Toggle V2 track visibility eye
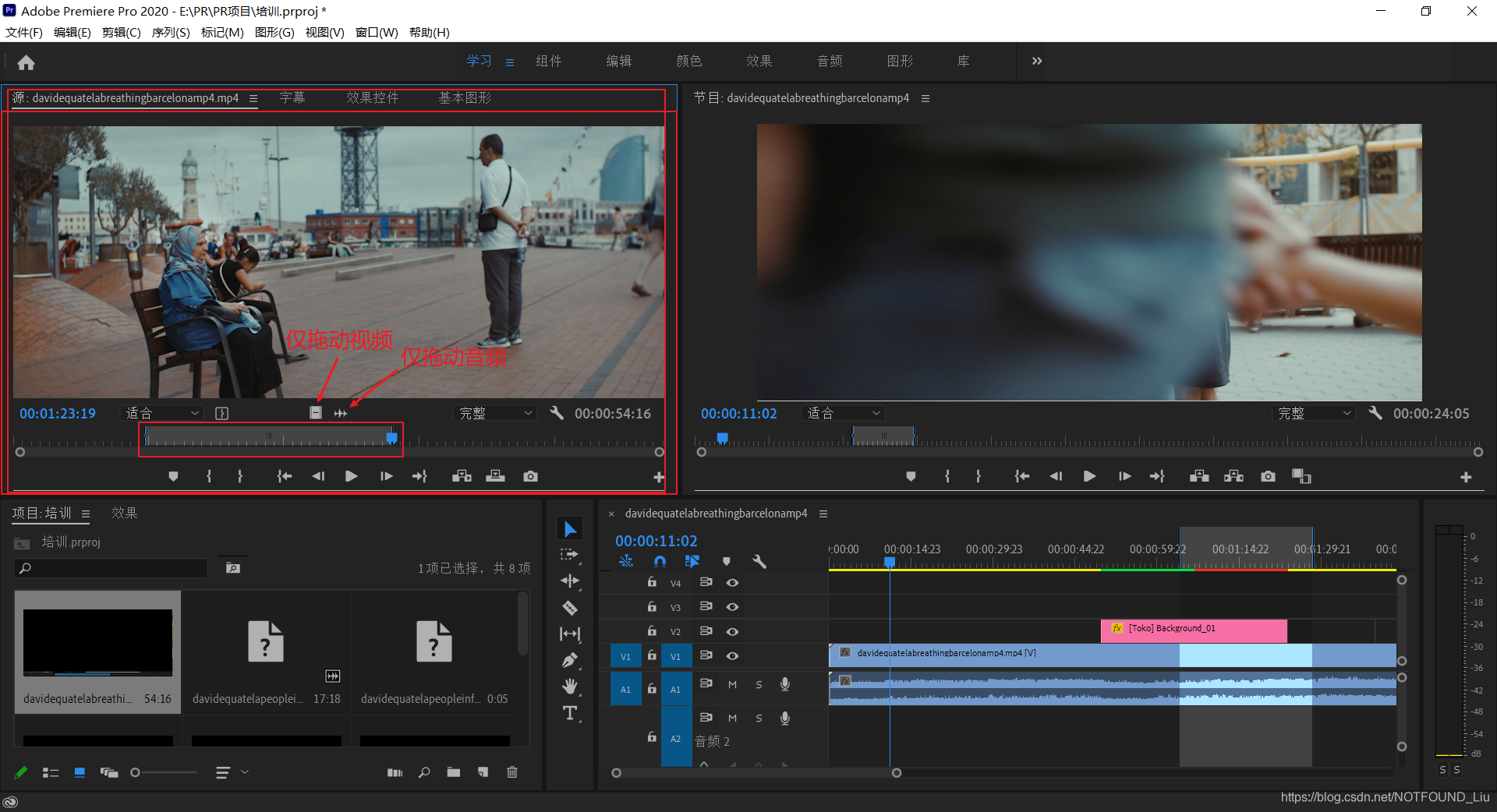The height and width of the screenshot is (812, 1497). click(x=732, y=631)
